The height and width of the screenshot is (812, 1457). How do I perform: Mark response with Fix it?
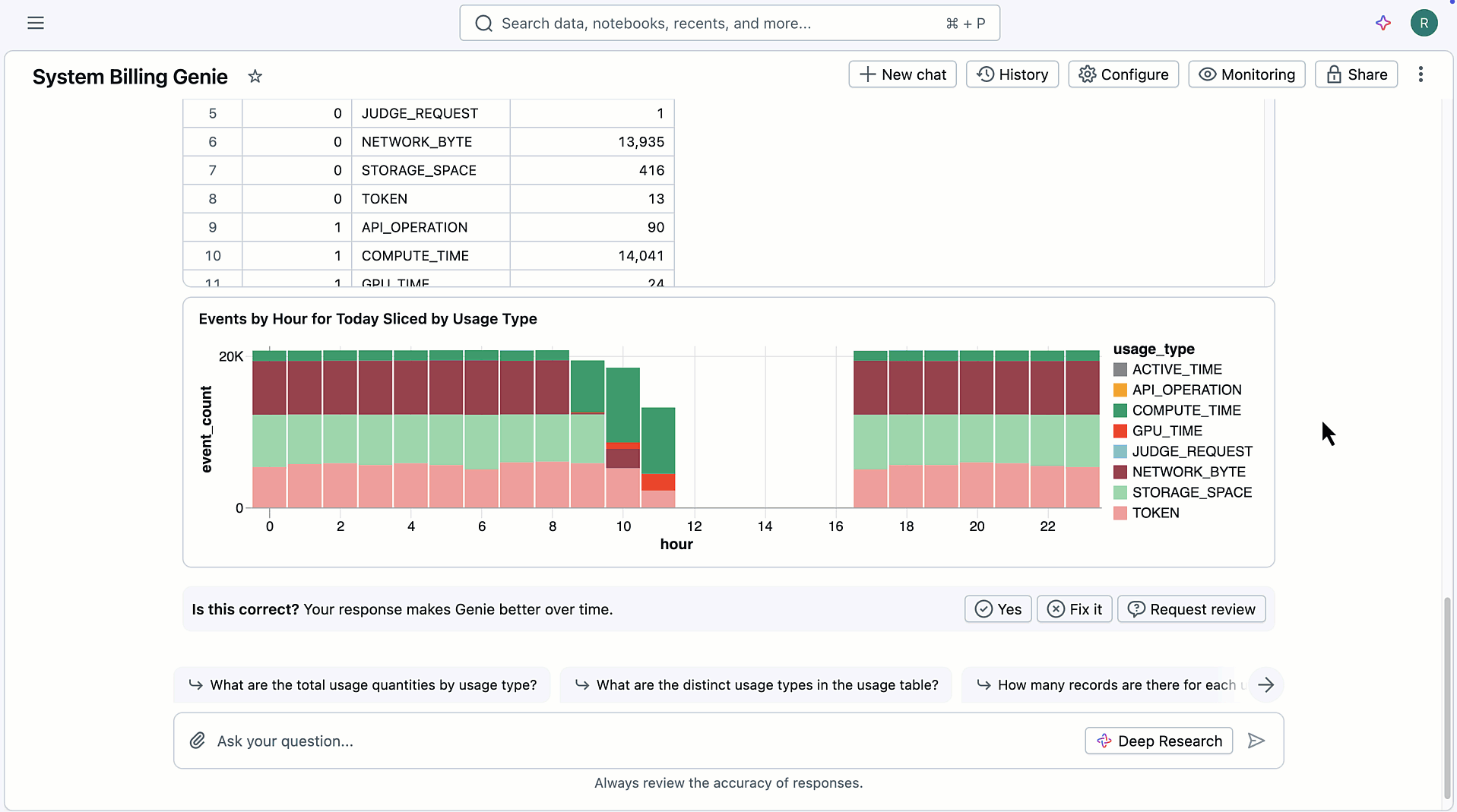[1074, 609]
